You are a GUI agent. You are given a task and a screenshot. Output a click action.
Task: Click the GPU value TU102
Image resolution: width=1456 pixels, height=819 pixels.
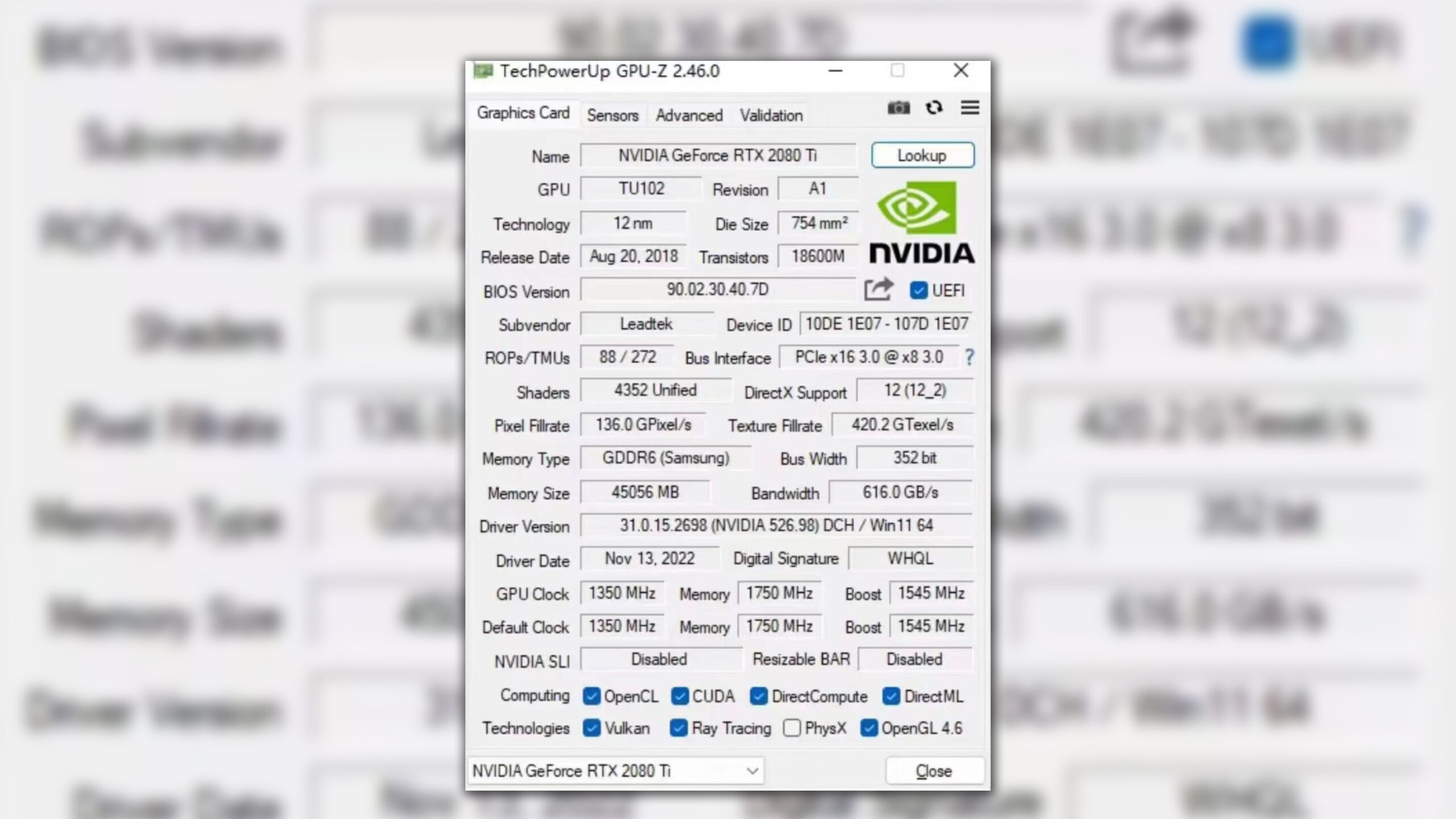pyautogui.click(x=641, y=189)
